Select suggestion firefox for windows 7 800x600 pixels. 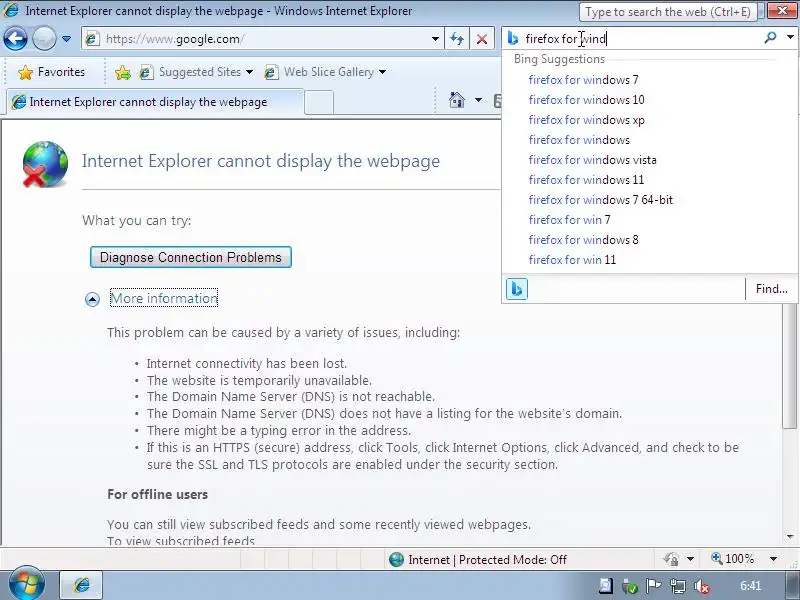pyautogui.click(x=583, y=80)
